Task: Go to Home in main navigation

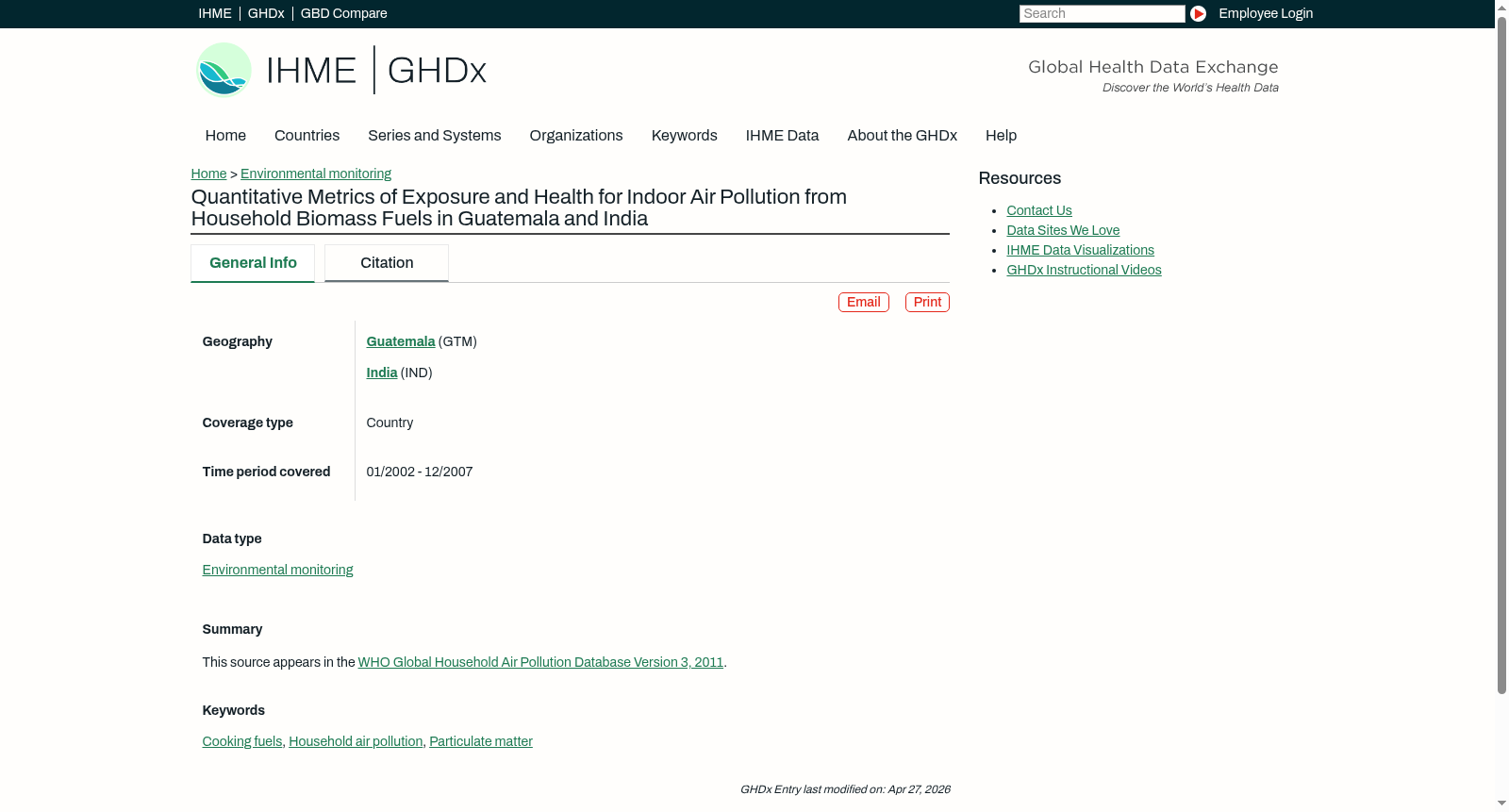Action: [225, 136]
